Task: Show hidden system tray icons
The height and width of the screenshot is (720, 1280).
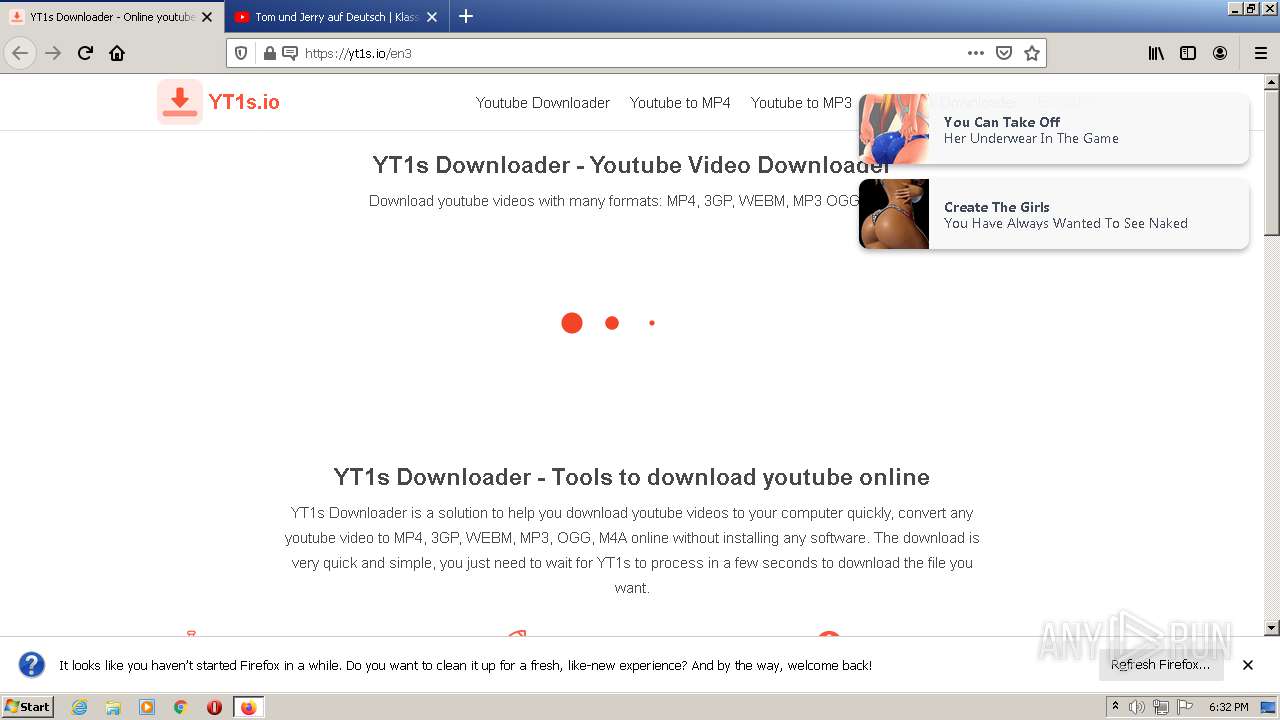Action: tap(1116, 707)
